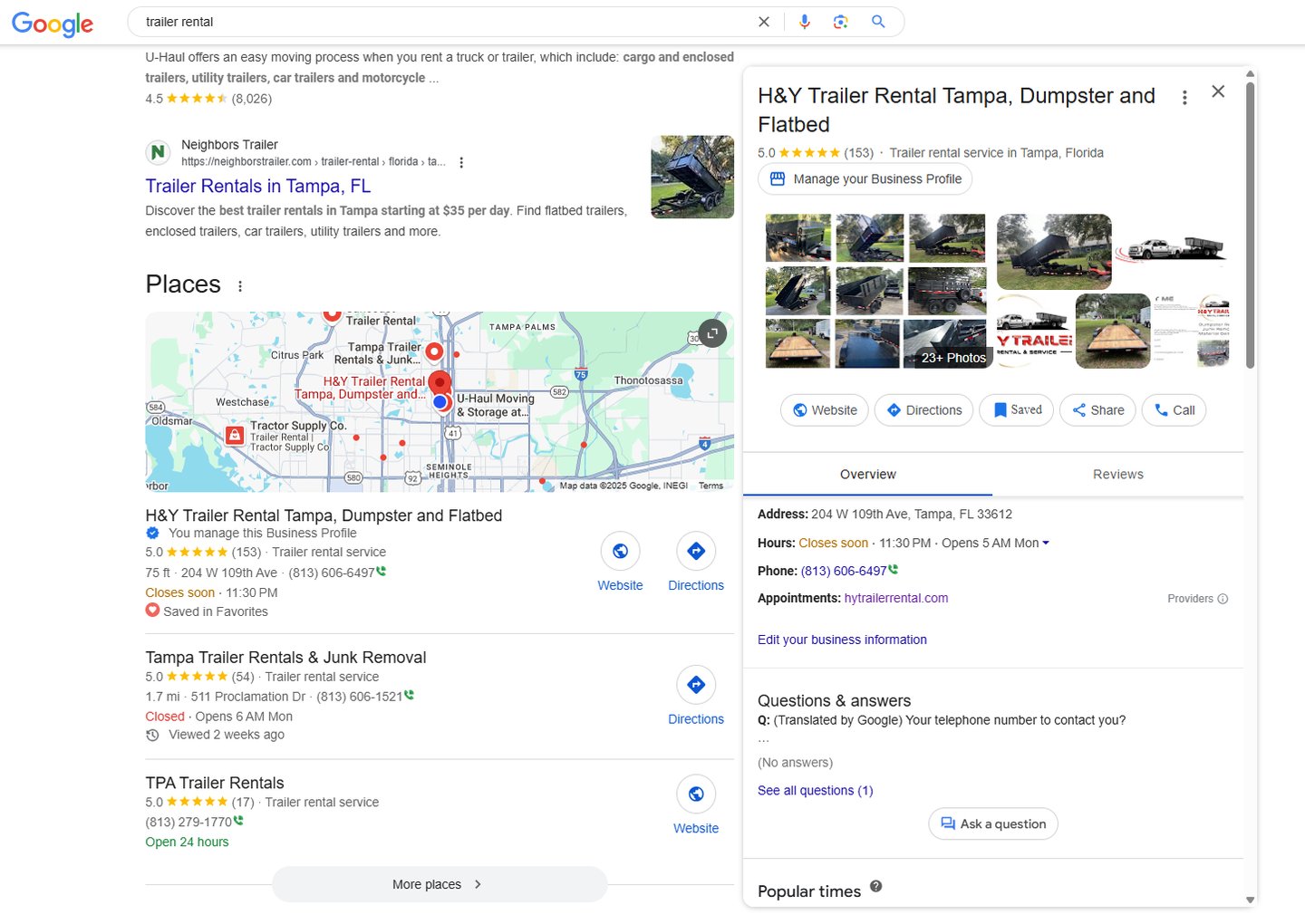Click the blue search magnifier icon
Viewport: 1305px width, 924px height.
(x=878, y=22)
